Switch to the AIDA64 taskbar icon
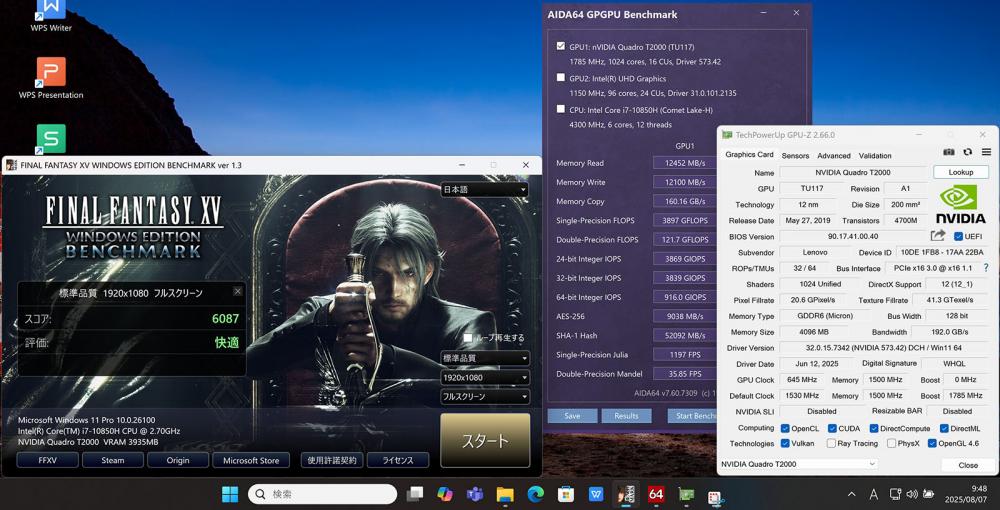The width and height of the screenshot is (1000, 510). tap(656, 494)
